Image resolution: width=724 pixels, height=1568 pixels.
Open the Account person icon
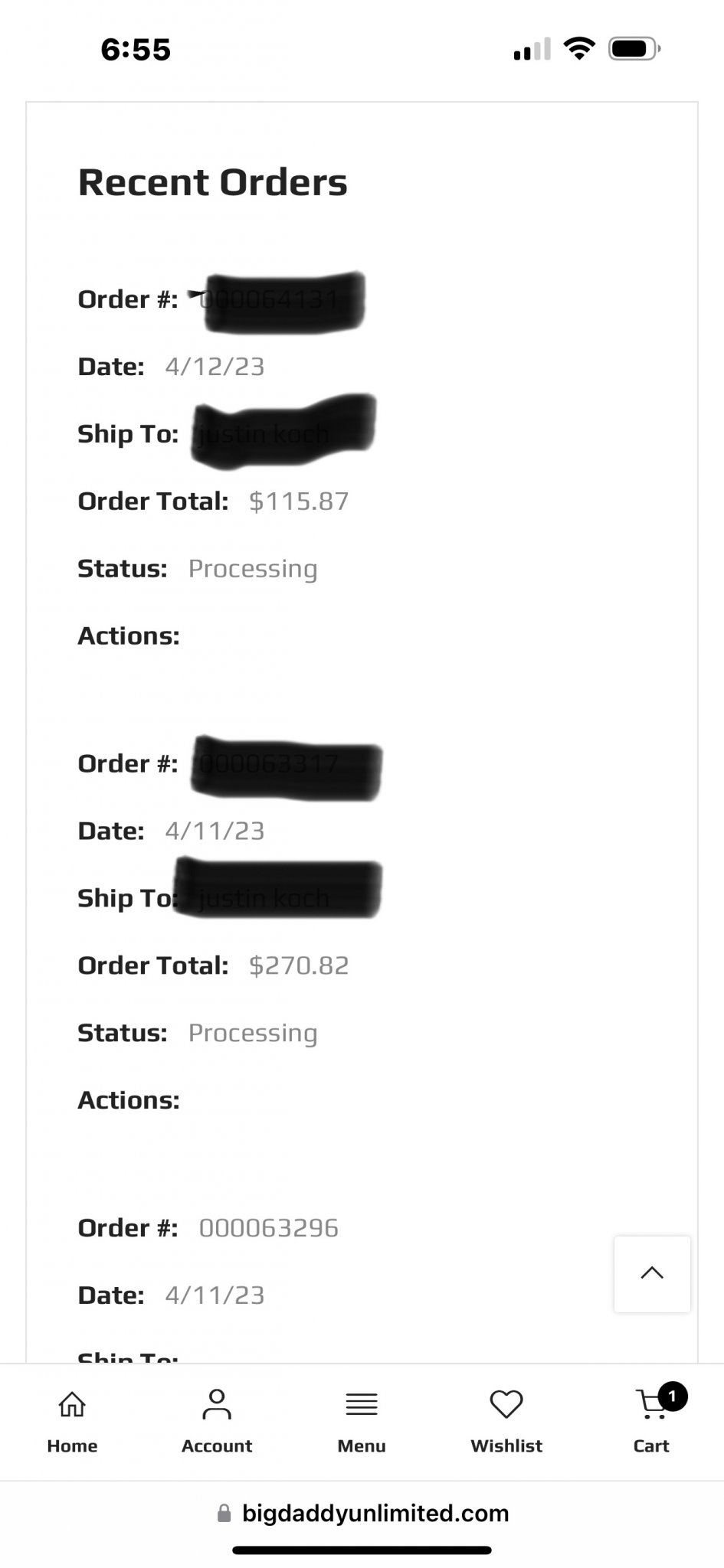point(217,1404)
